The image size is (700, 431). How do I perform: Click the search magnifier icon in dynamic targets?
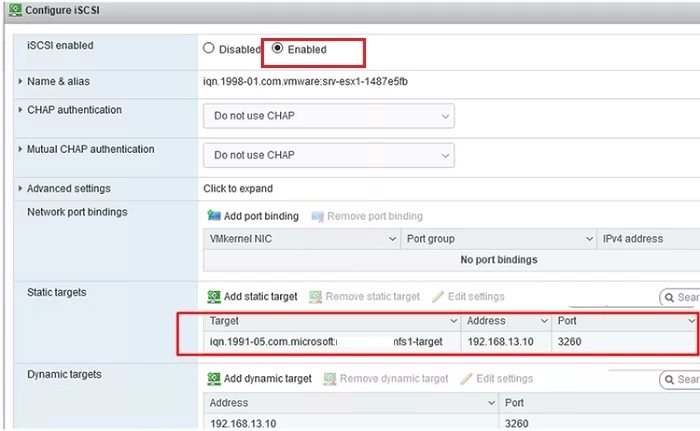[669, 380]
